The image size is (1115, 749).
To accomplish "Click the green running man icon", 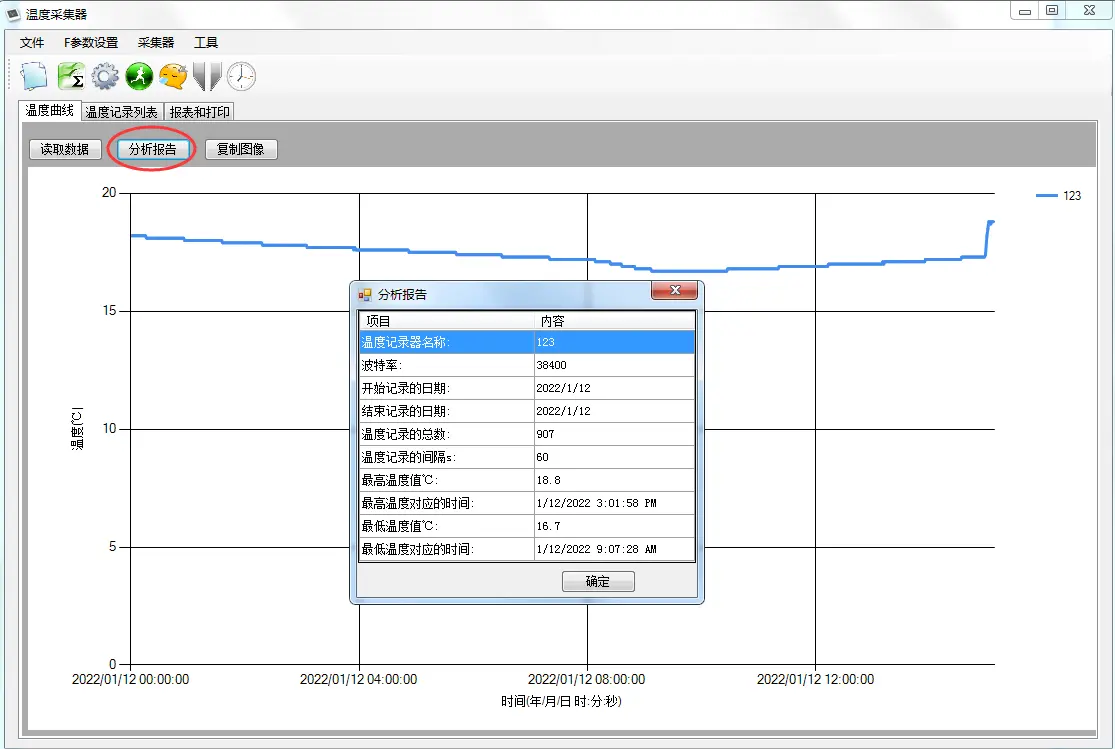I will (x=139, y=76).
